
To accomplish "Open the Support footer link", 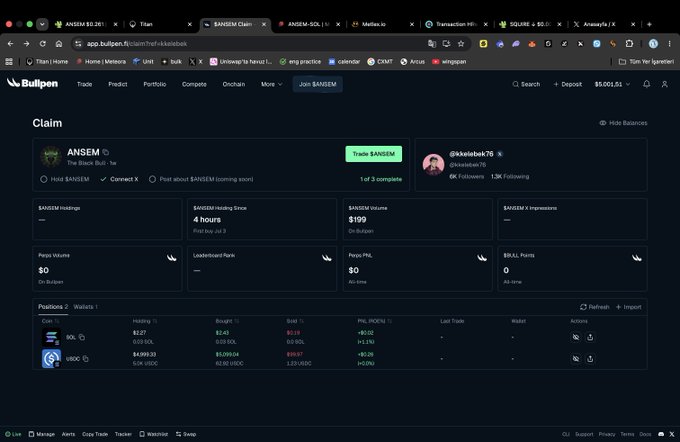I will 584,434.
